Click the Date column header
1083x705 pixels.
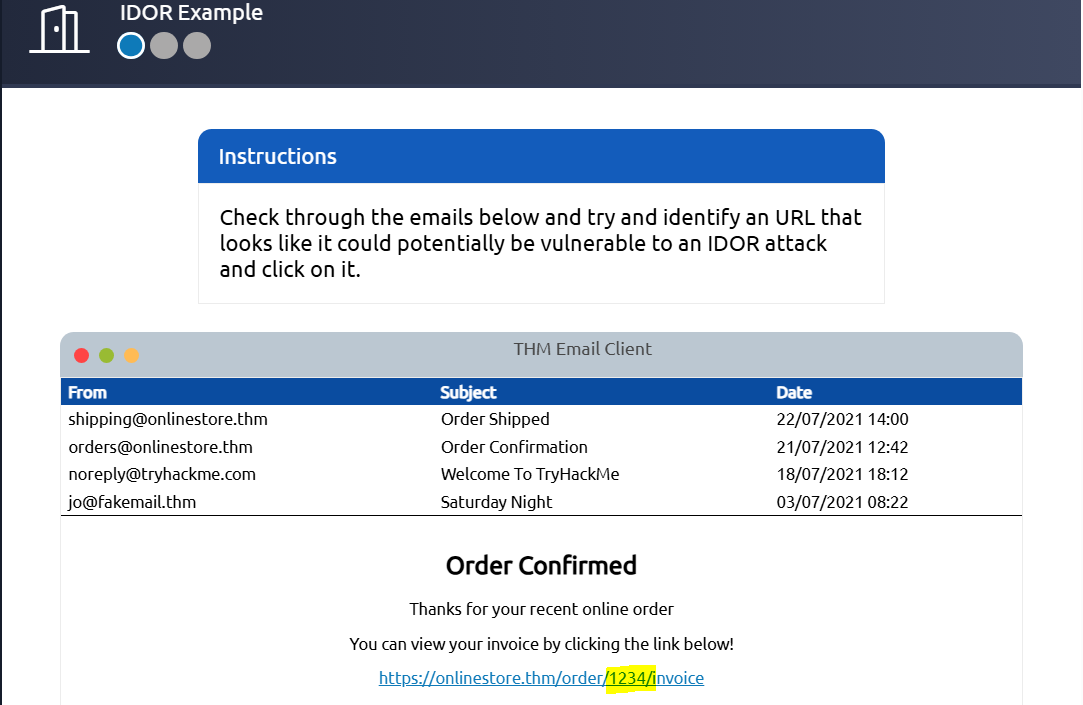(x=794, y=392)
